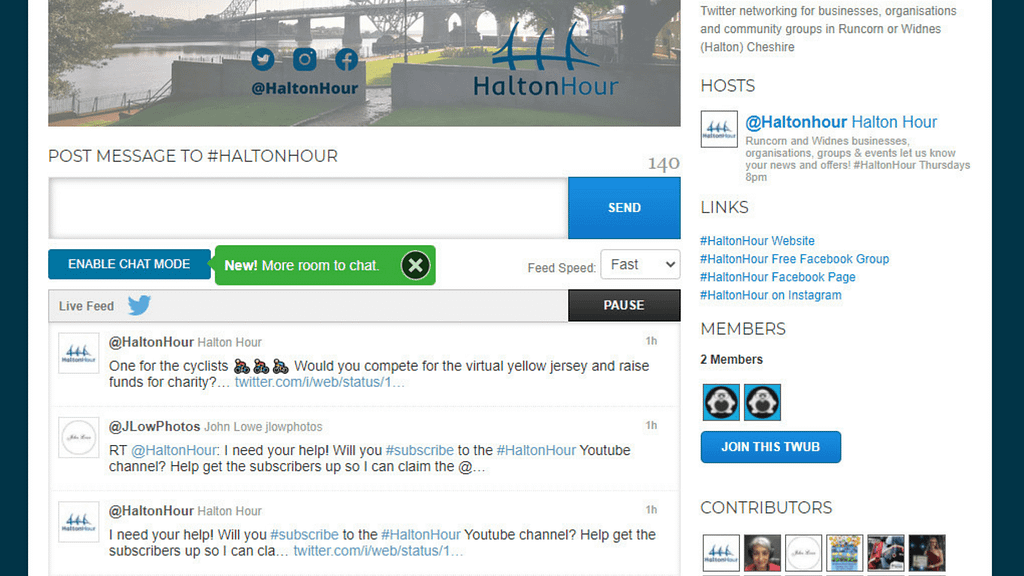Click the 'HOSTS' heading
The height and width of the screenshot is (576, 1024).
point(728,86)
